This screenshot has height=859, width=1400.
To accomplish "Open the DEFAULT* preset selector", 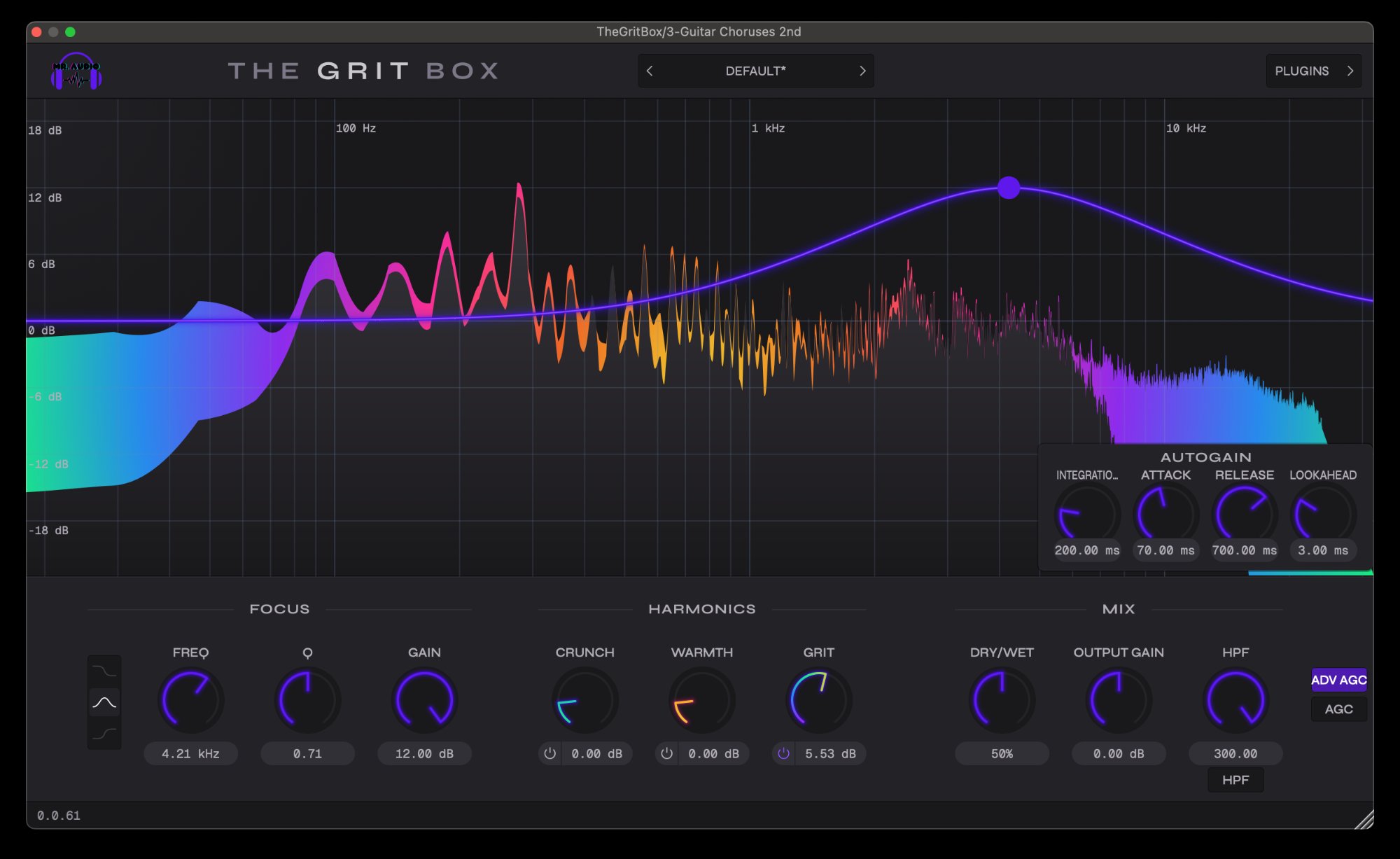I will coord(755,71).
